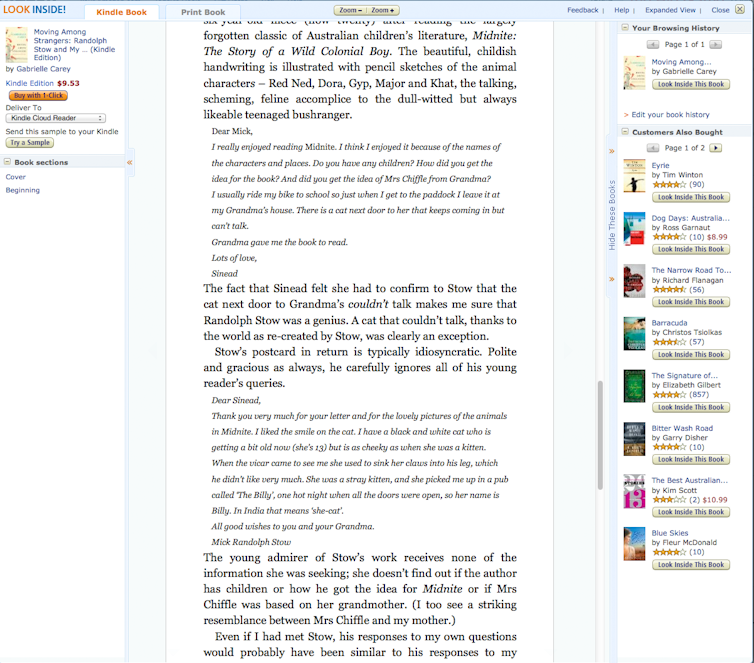Viewport: 754px width, 663px height.
Task: Open The Narrow Road To... book link
Action: (691, 270)
